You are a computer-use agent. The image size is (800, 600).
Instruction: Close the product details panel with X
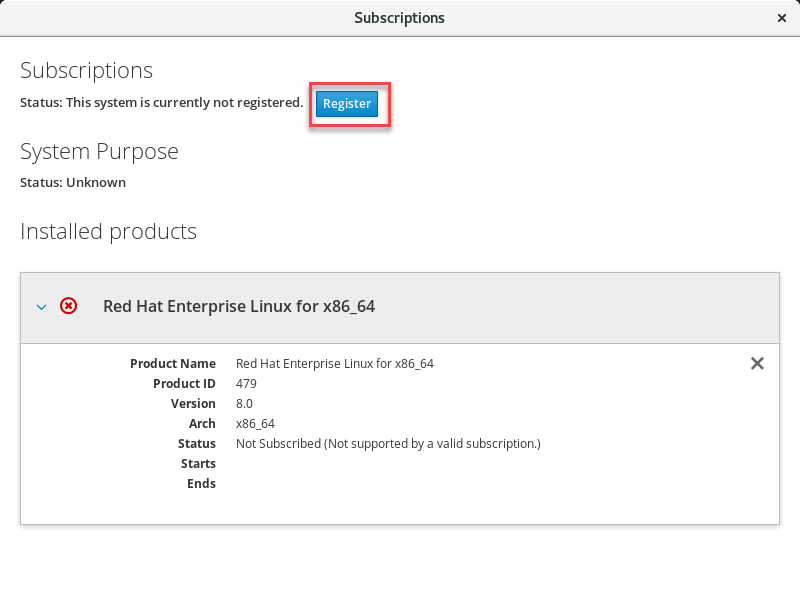757,364
